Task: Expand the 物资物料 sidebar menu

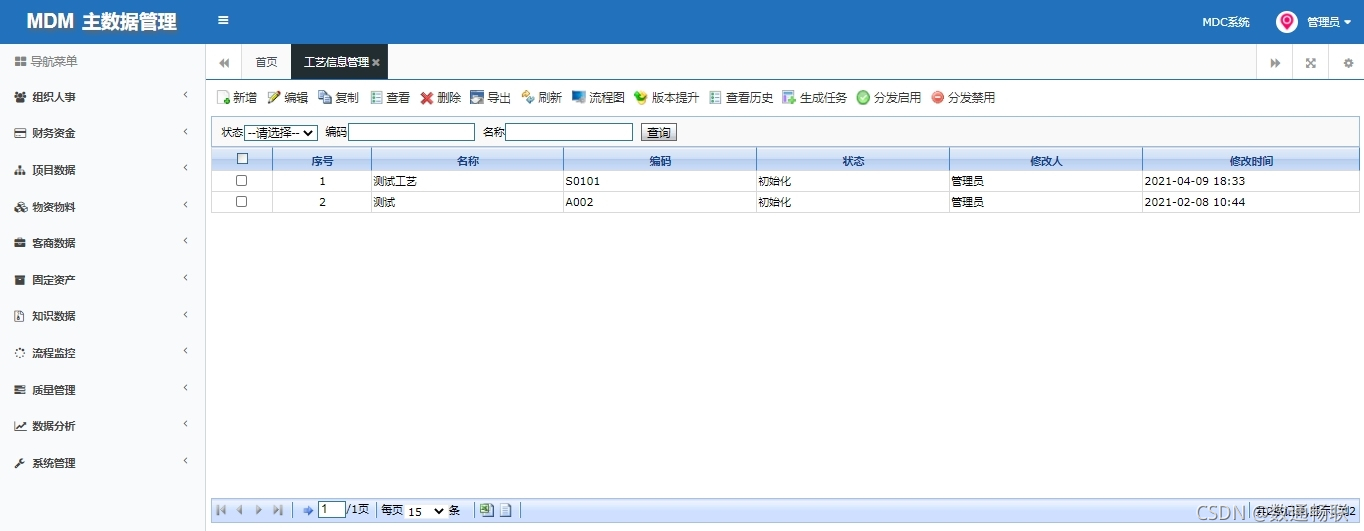Action: click(102, 207)
